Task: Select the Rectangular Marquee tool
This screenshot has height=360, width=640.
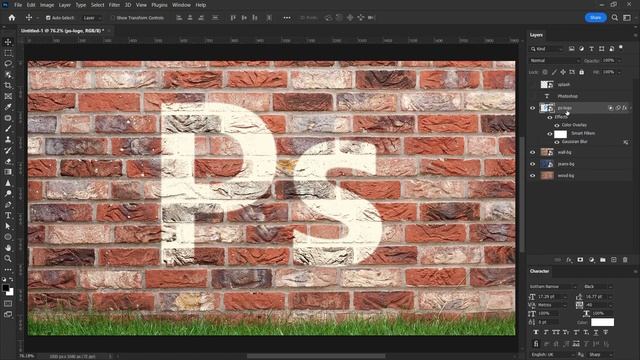Action: [x=8, y=53]
